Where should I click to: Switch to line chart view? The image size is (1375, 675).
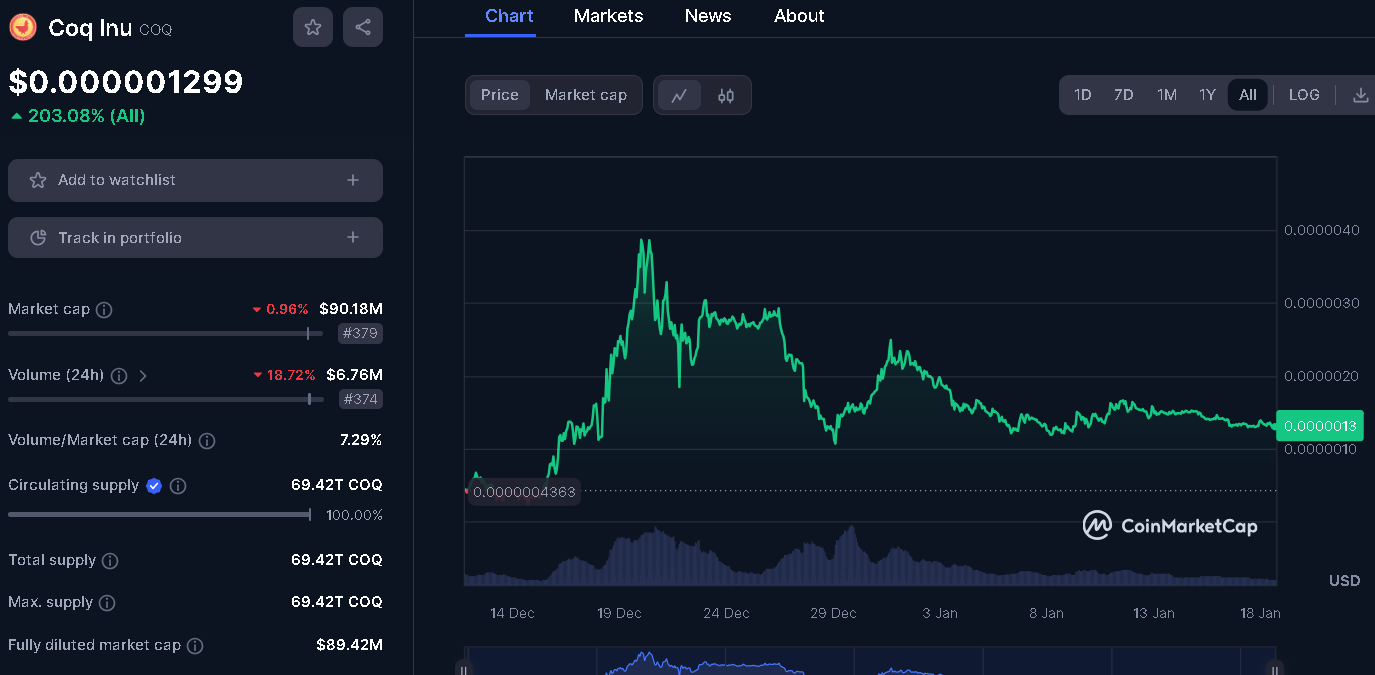[679, 96]
